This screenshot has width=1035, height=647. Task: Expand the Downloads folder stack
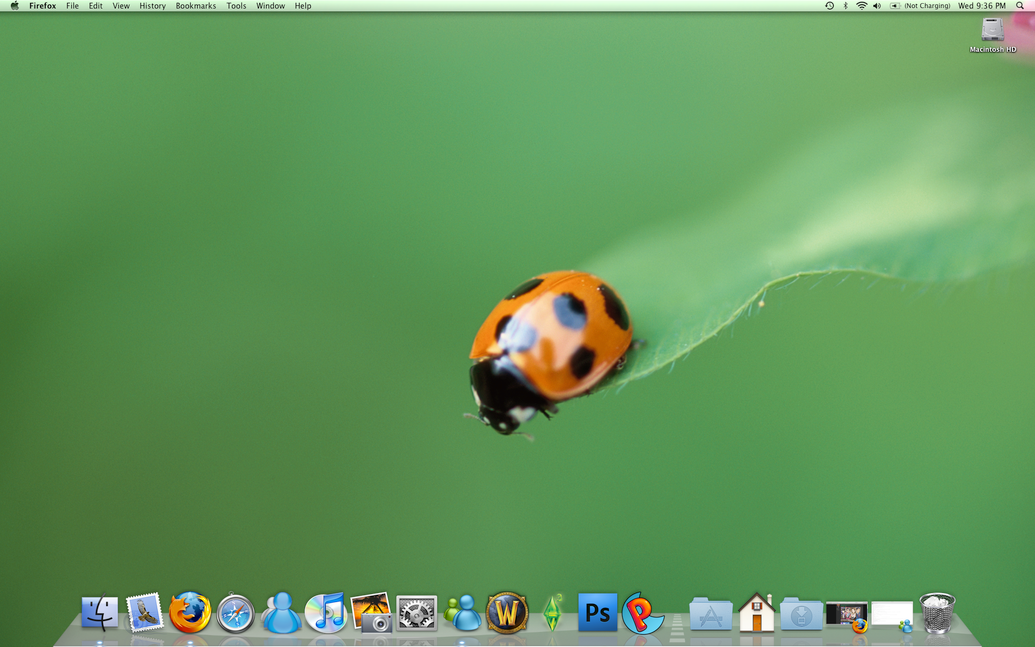[x=801, y=614]
